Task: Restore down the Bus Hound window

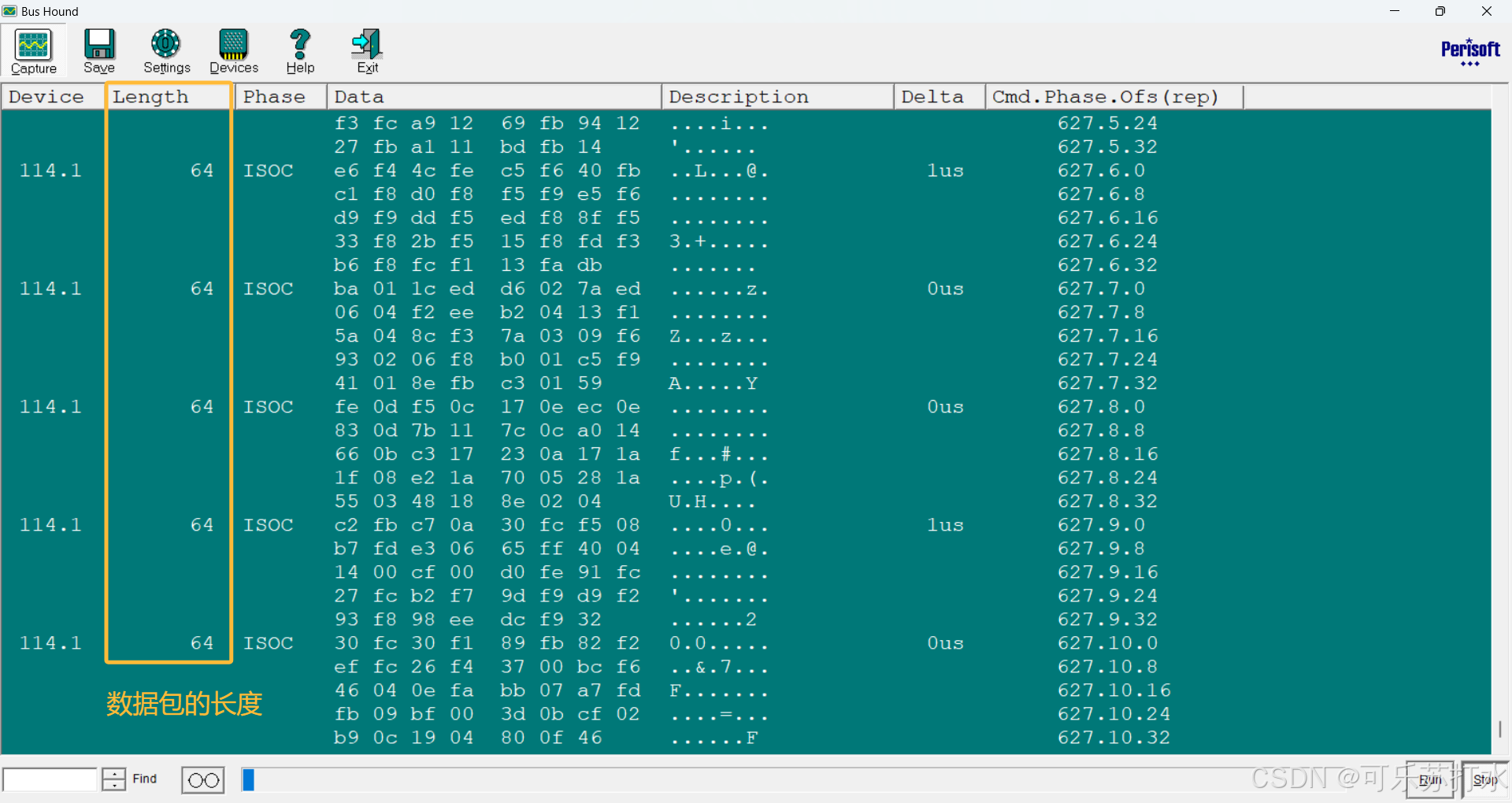Action: coord(1440,11)
